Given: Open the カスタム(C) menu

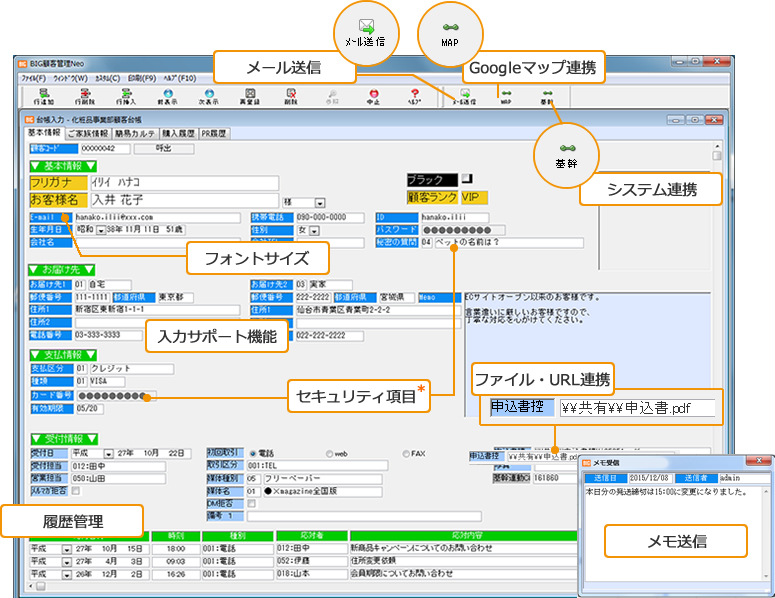Looking at the screenshot, I should [x=108, y=79].
